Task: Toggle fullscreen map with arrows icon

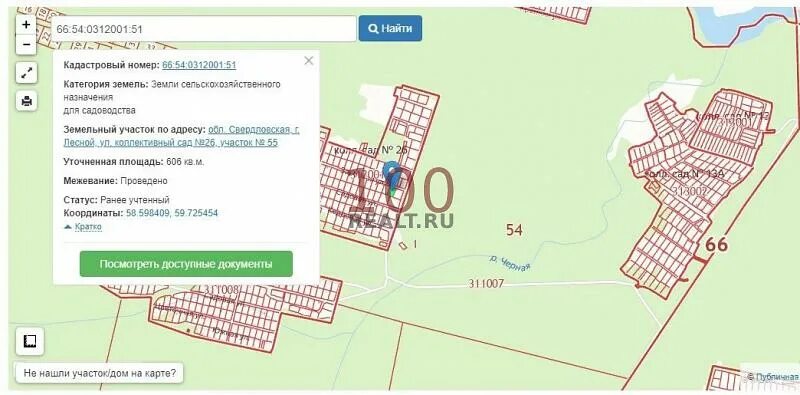Action: pyautogui.click(x=27, y=73)
